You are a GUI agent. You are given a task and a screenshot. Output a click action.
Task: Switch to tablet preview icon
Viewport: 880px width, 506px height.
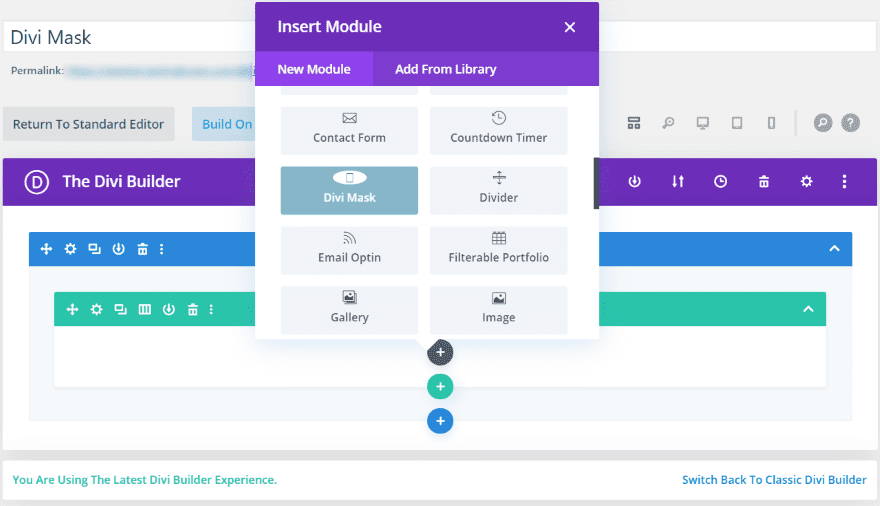(737, 123)
